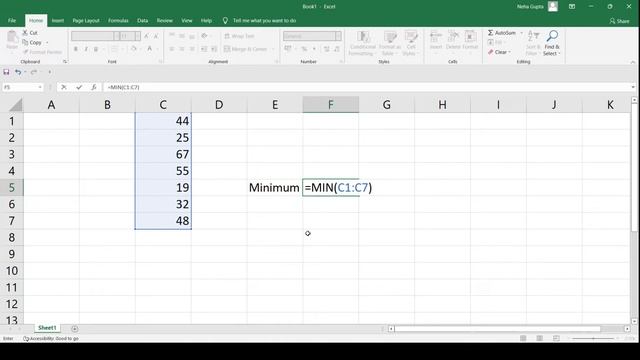
Task: Collapse the ribbon with the caret
Action: [x=633, y=62]
